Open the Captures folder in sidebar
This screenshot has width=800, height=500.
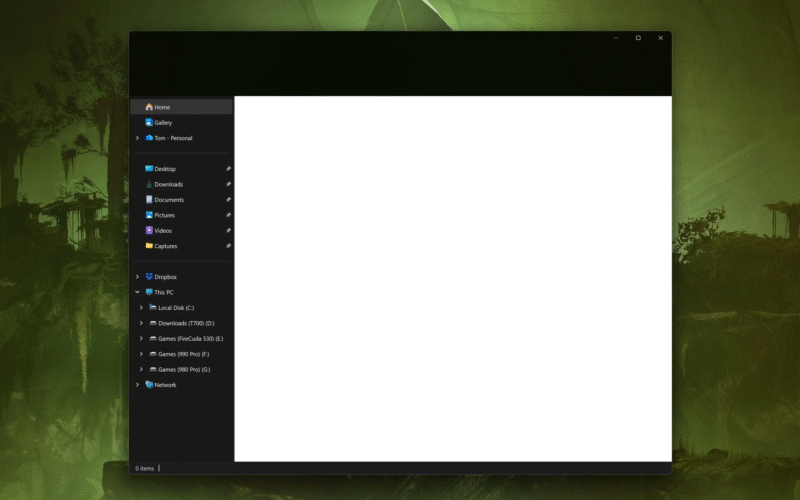tap(165, 246)
